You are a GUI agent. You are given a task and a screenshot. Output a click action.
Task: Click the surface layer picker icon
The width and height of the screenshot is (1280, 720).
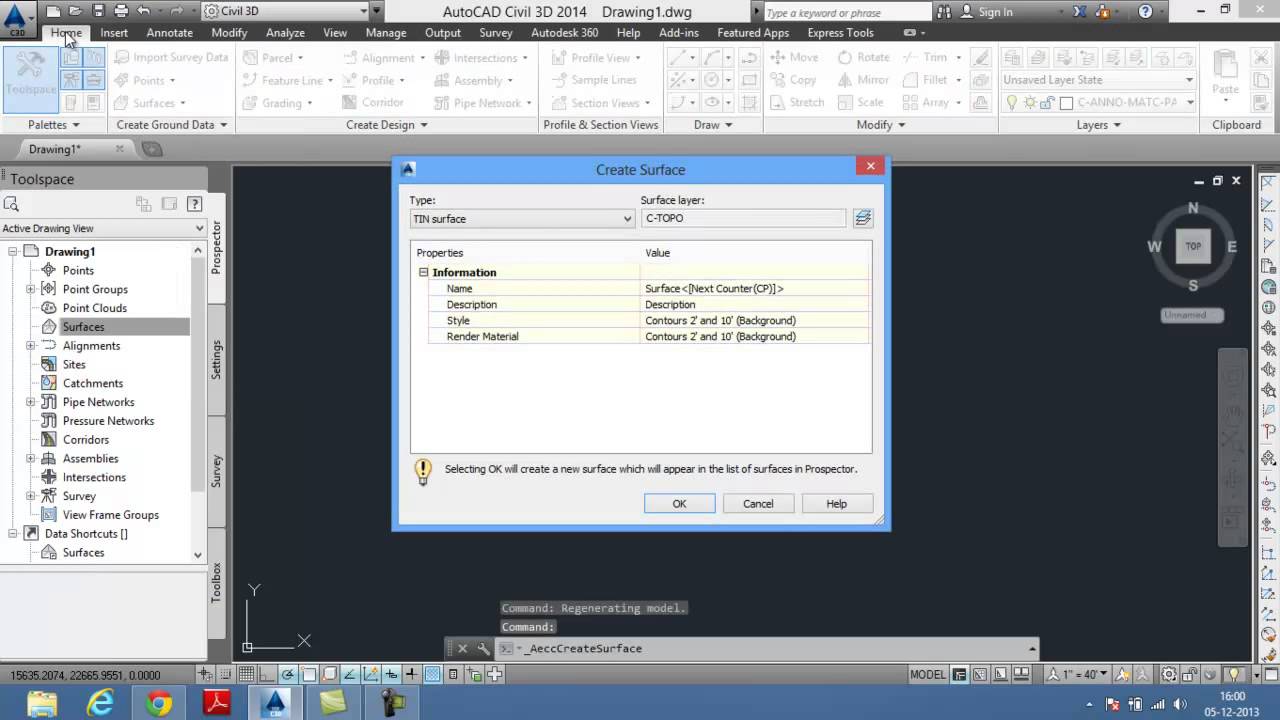(863, 218)
